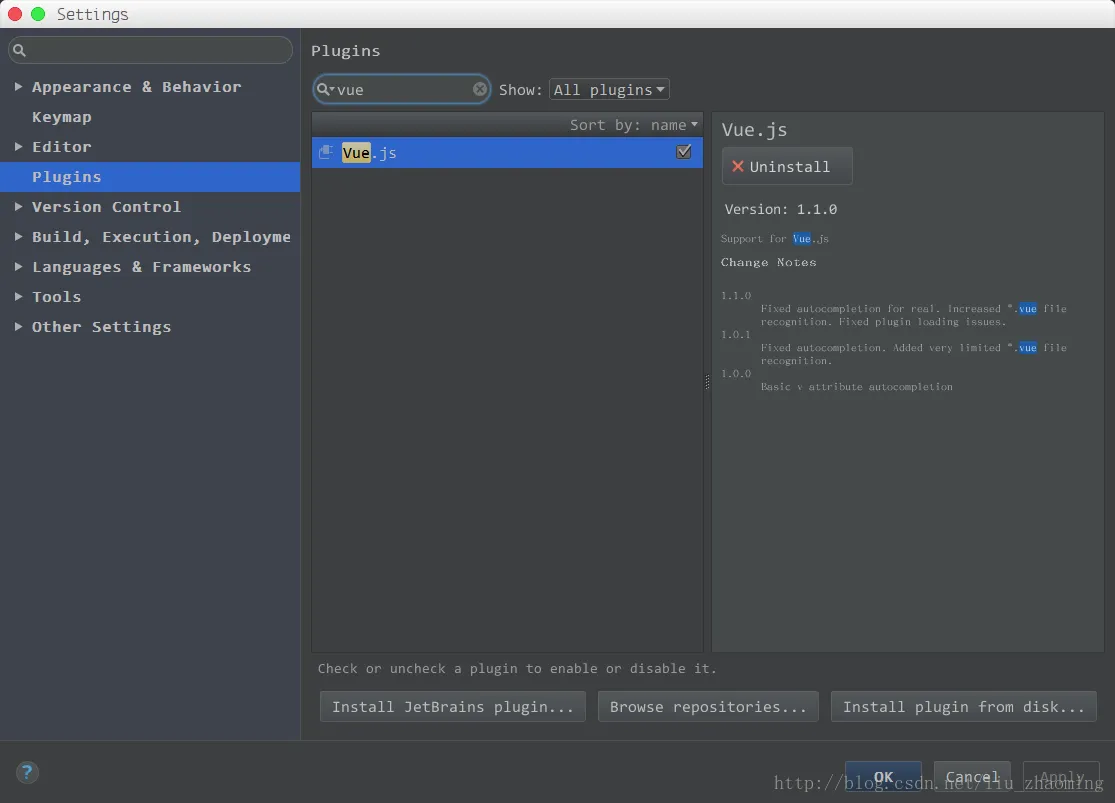This screenshot has width=1115, height=803.
Task: Click Browse repositories button
Action: pyautogui.click(x=708, y=706)
